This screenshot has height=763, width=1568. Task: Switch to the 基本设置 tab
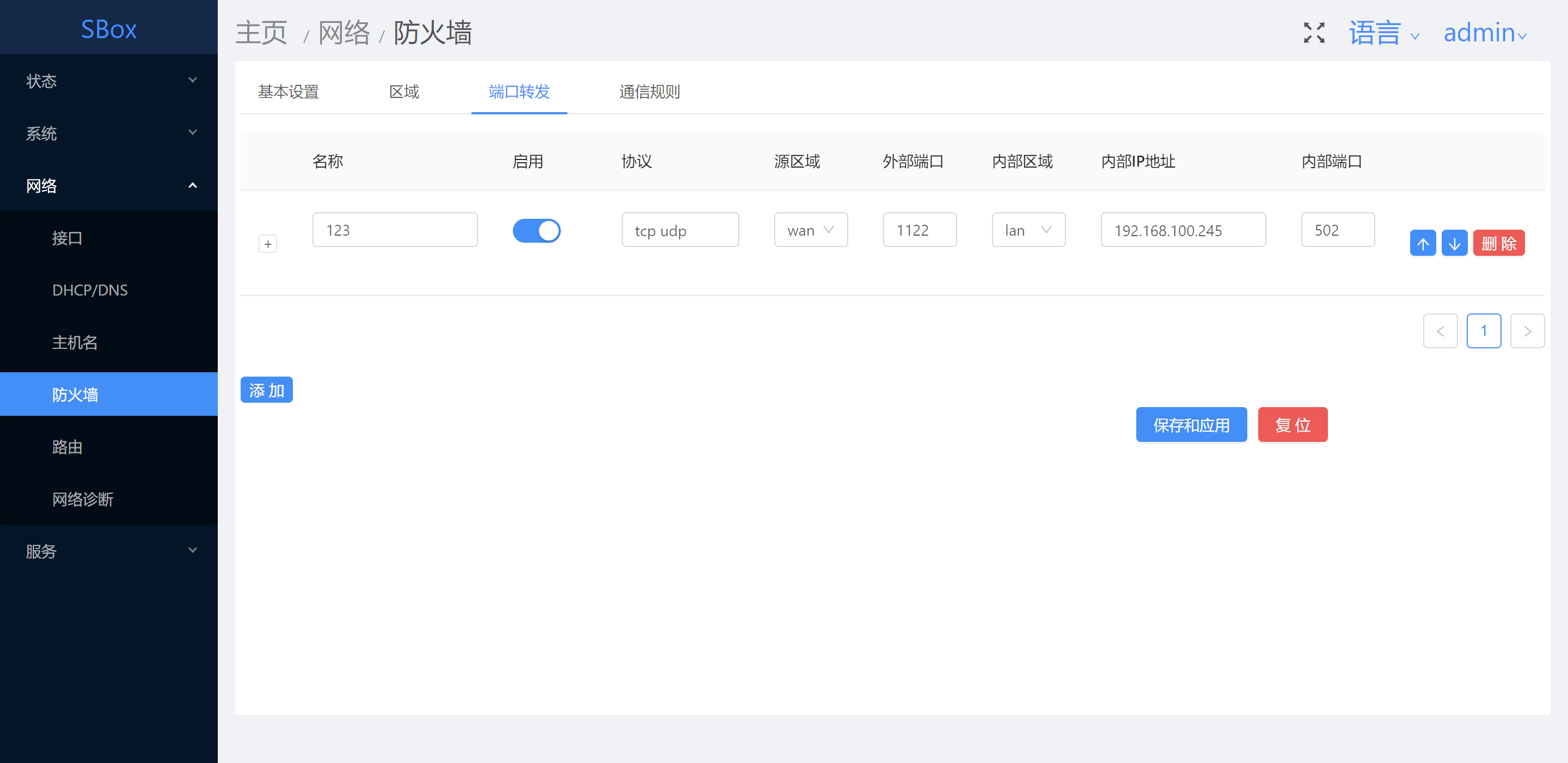tap(288, 92)
